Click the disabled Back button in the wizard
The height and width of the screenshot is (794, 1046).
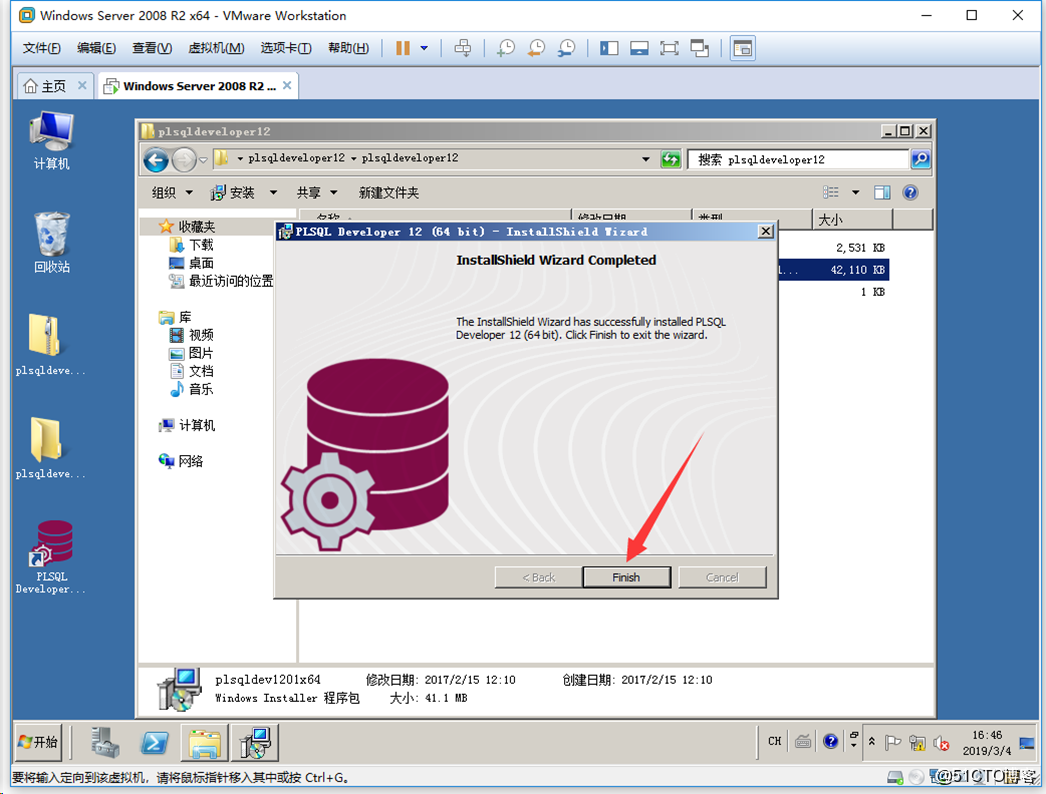[x=538, y=577]
